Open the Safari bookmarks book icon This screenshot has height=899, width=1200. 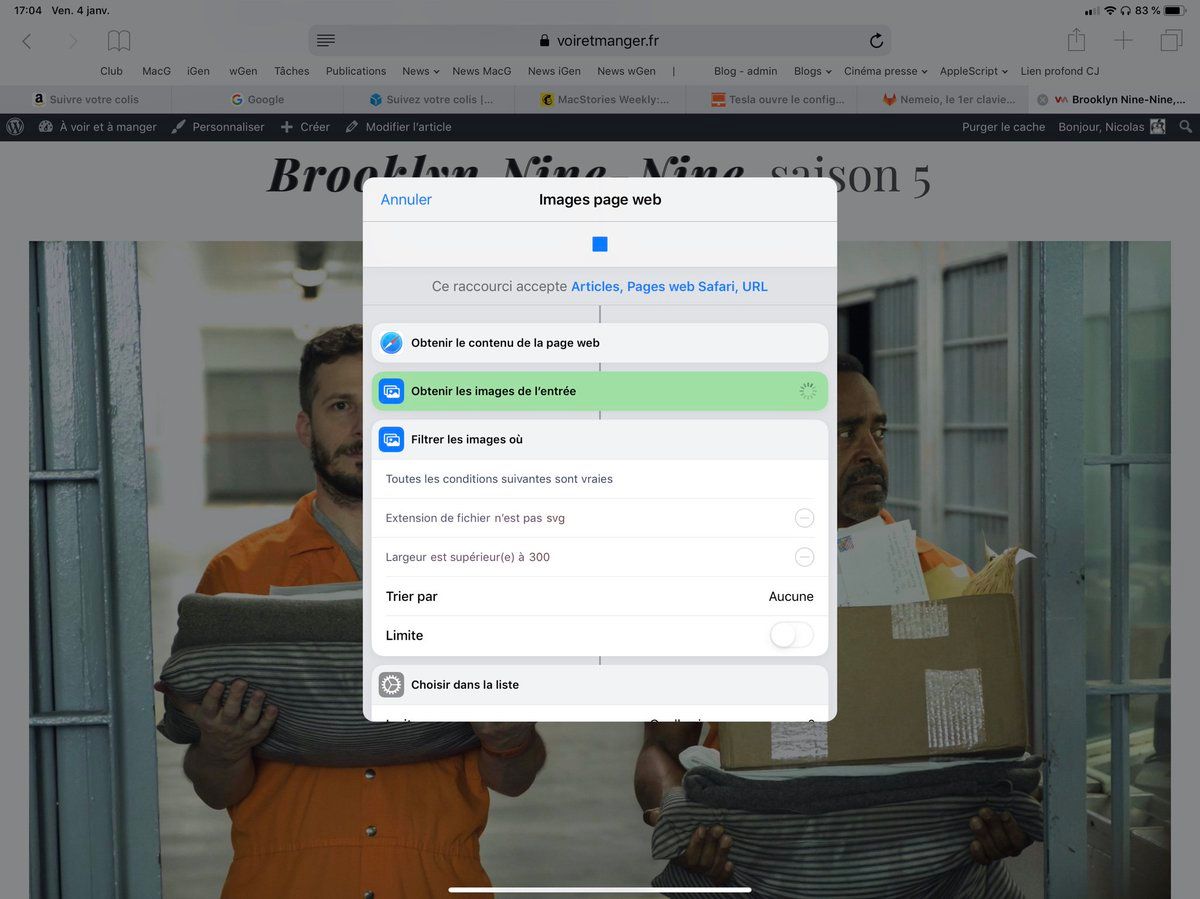[119, 41]
